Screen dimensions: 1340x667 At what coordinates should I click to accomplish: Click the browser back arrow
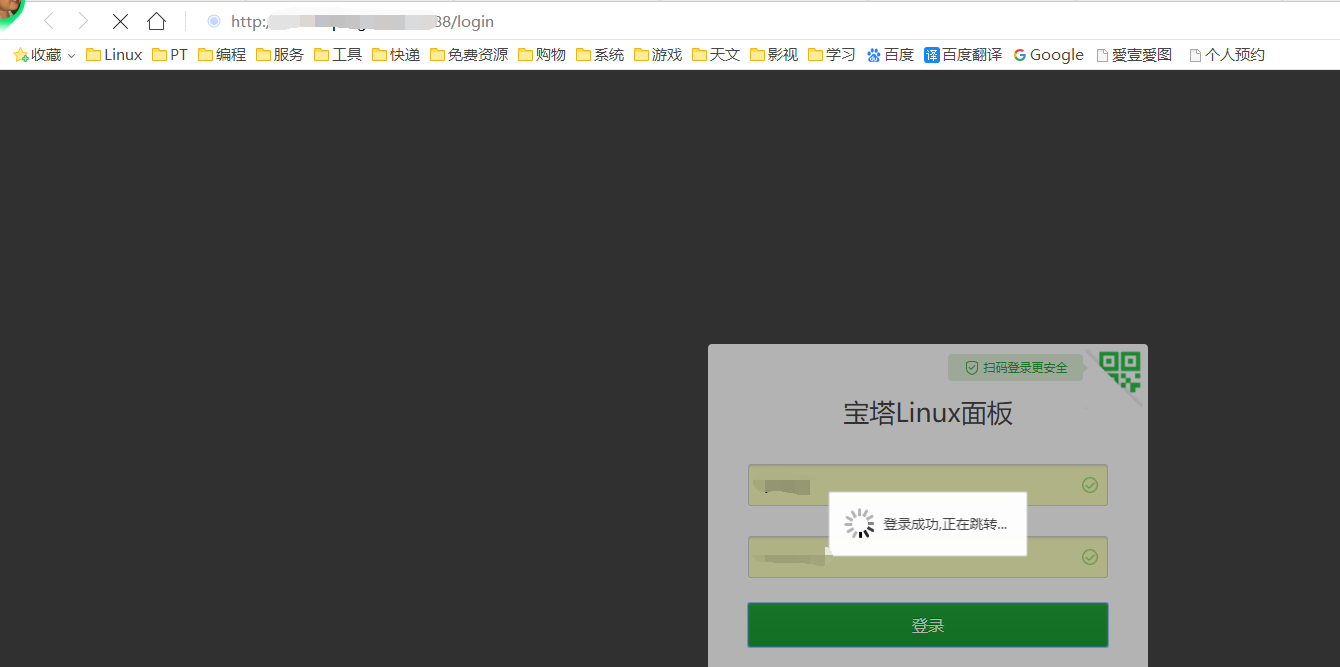[49, 21]
